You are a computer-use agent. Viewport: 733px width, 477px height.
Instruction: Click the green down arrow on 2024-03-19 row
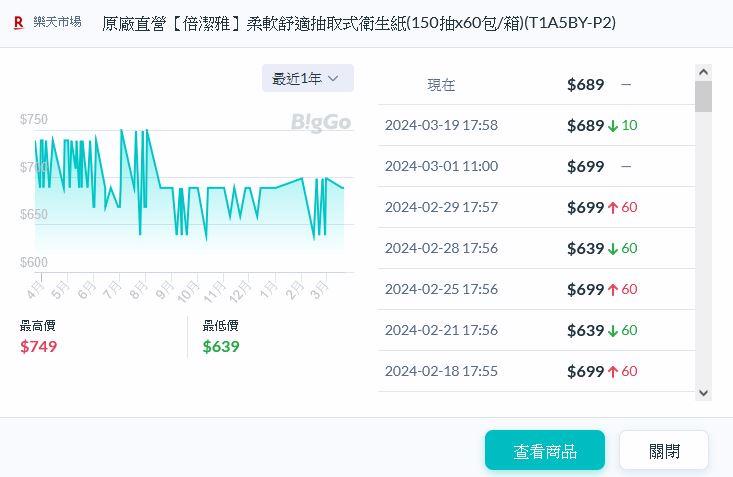coord(613,126)
